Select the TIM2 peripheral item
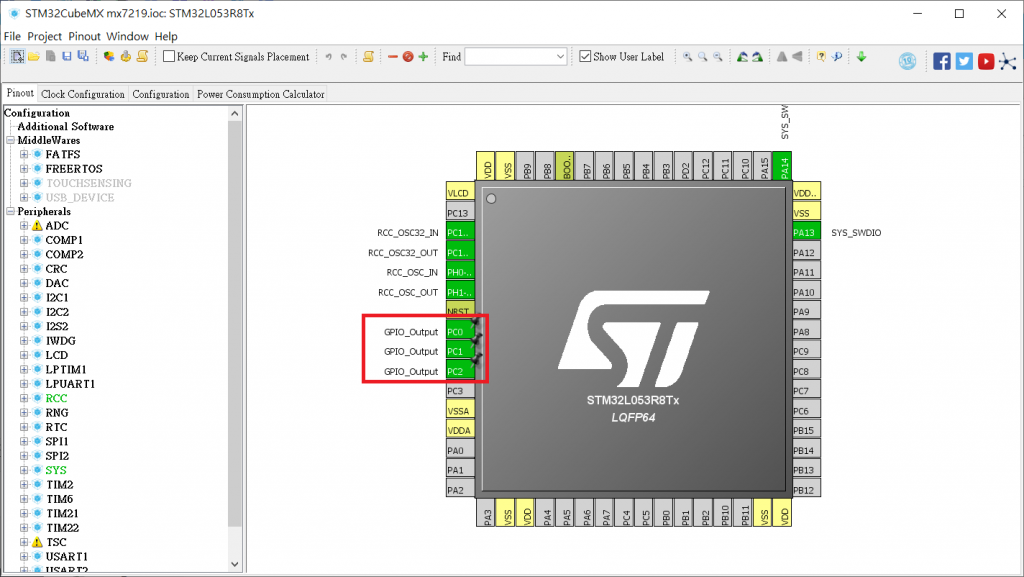 59,485
